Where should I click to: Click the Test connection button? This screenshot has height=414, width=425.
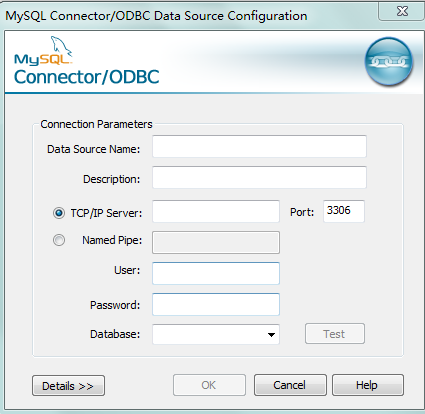tap(335, 334)
